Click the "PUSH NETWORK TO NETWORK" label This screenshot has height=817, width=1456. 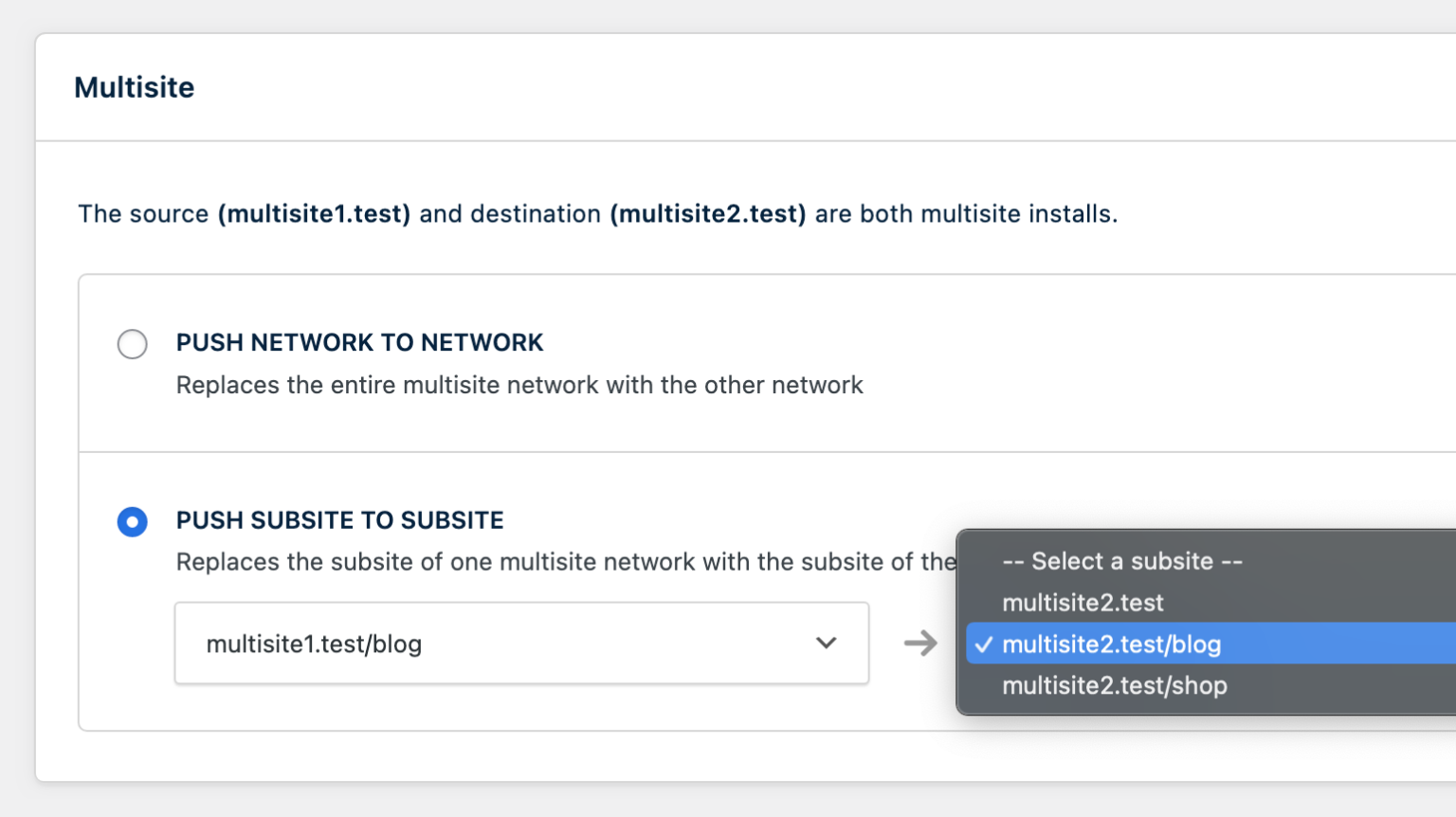click(x=359, y=342)
